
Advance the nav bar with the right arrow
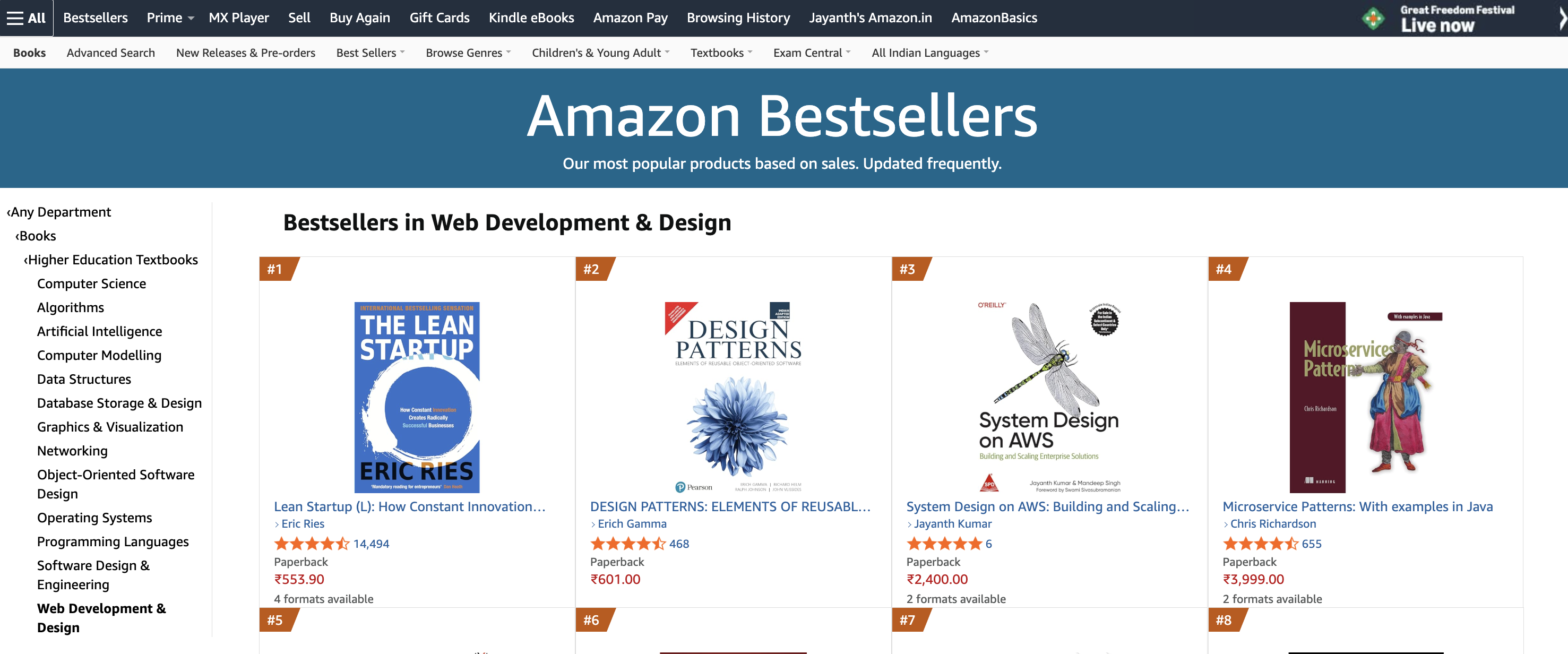tap(1563, 18)
